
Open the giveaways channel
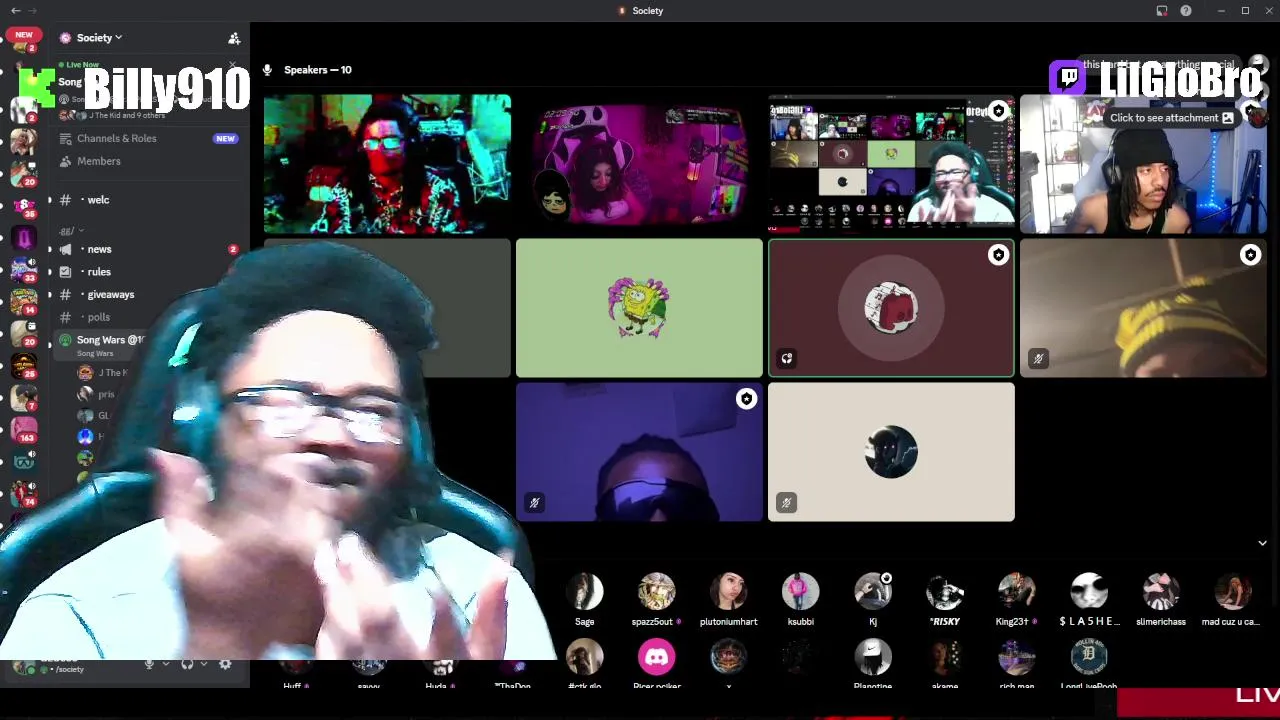149,295
